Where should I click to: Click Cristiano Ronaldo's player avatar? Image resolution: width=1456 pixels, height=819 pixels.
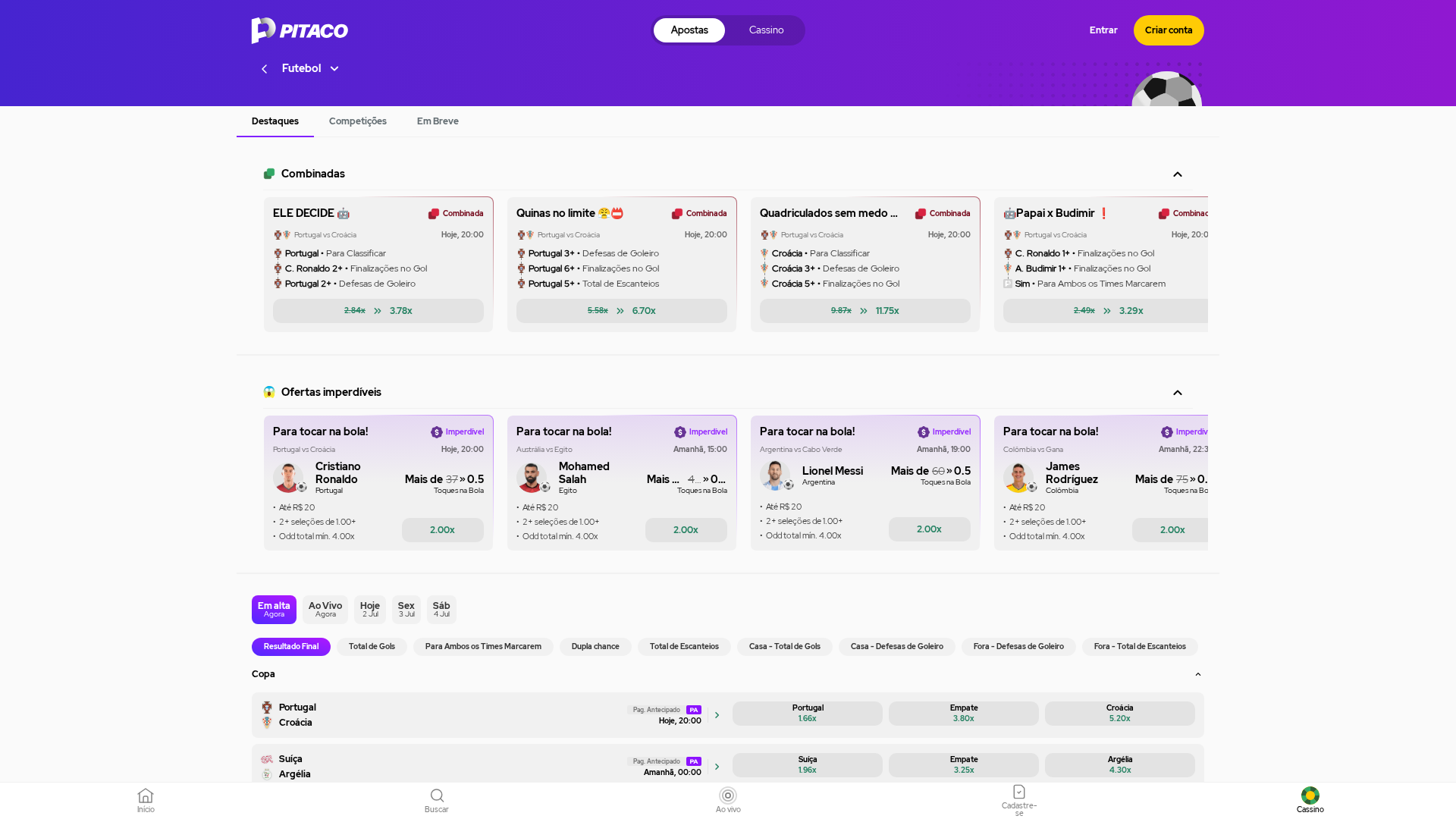(x=288, y=478)
